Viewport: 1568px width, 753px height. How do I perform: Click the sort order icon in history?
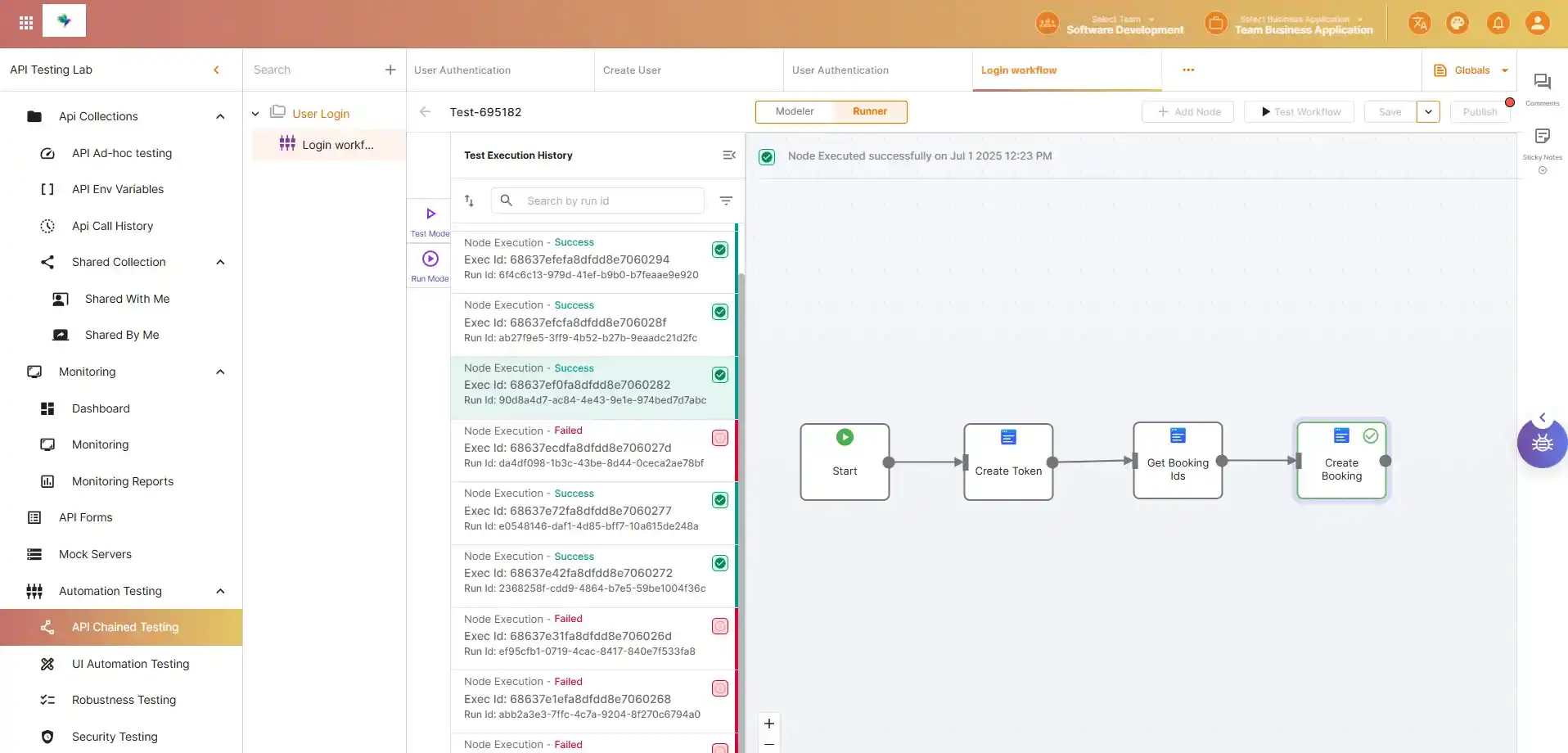coord(470,201)
